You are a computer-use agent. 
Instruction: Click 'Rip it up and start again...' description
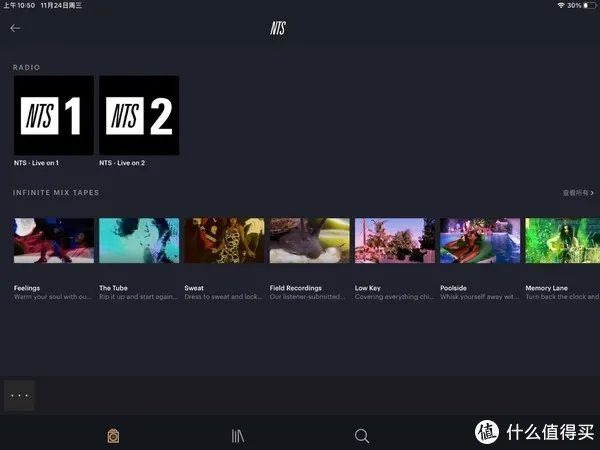[x=139, y=297]
